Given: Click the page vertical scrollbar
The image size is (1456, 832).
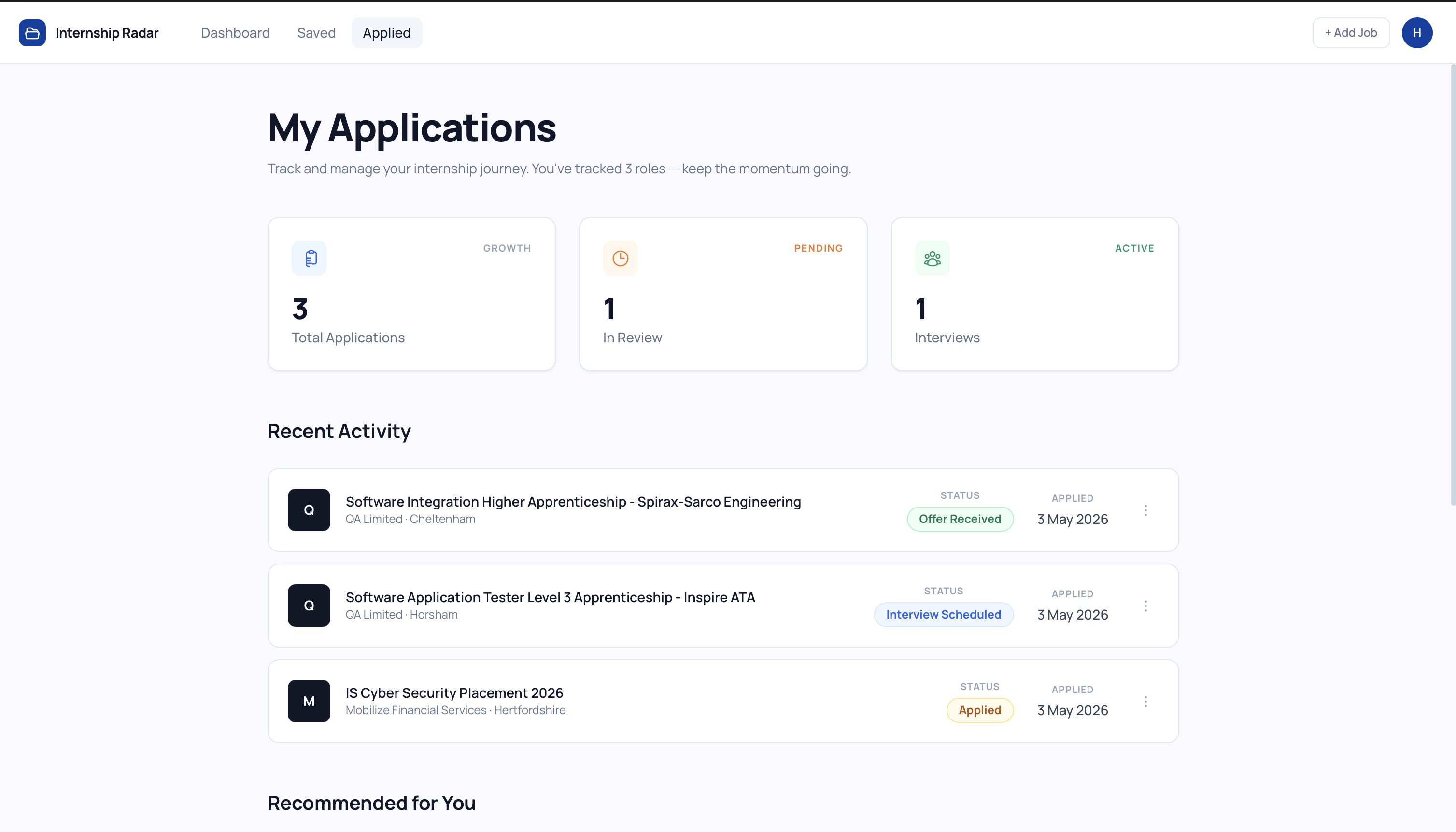Looking at the screenshot, I should pyautogui.click(x=1453, y=285).
